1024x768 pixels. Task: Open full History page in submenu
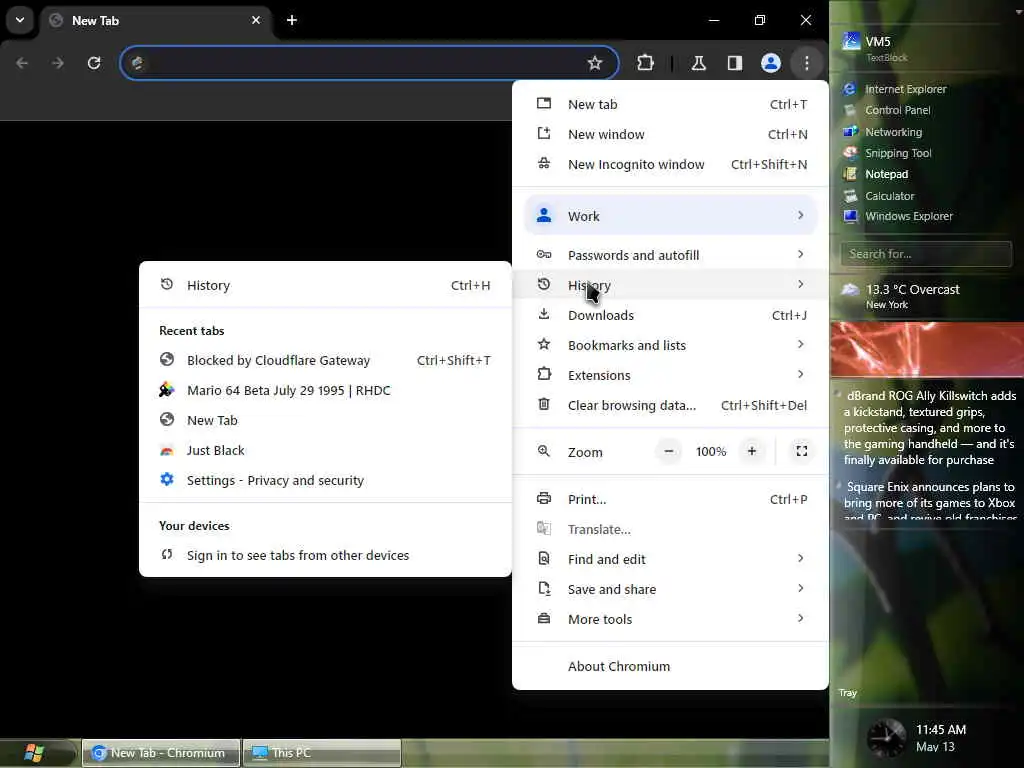coord(325,285)
